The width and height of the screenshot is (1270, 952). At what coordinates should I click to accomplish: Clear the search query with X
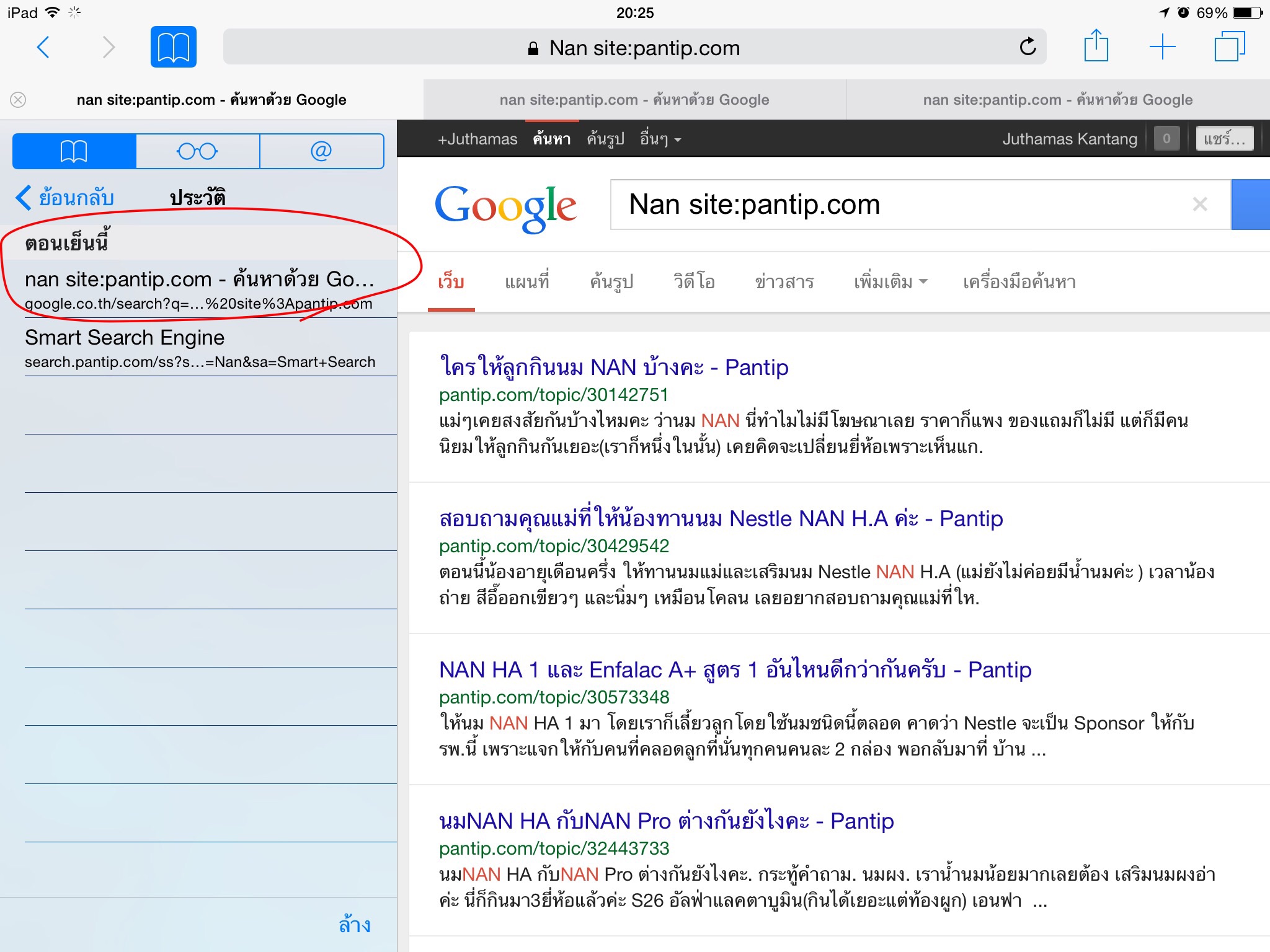pyautogui.click(x=1200, y=204)
